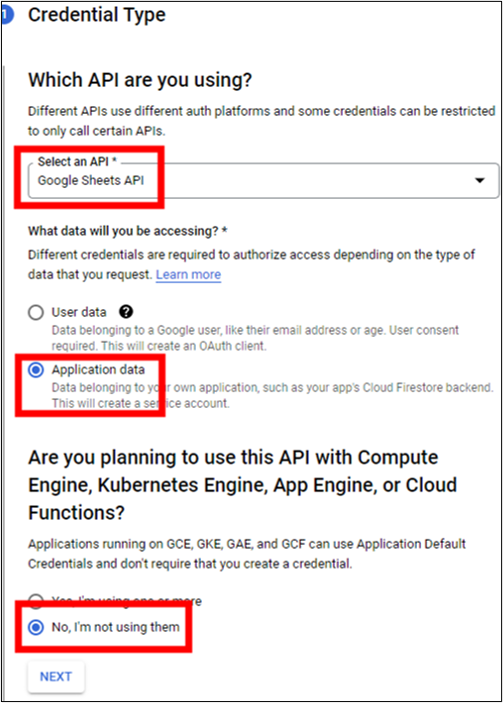Click the Google Sheets API selected value
This screenshot has width=503, height=703.
[91, 180]
